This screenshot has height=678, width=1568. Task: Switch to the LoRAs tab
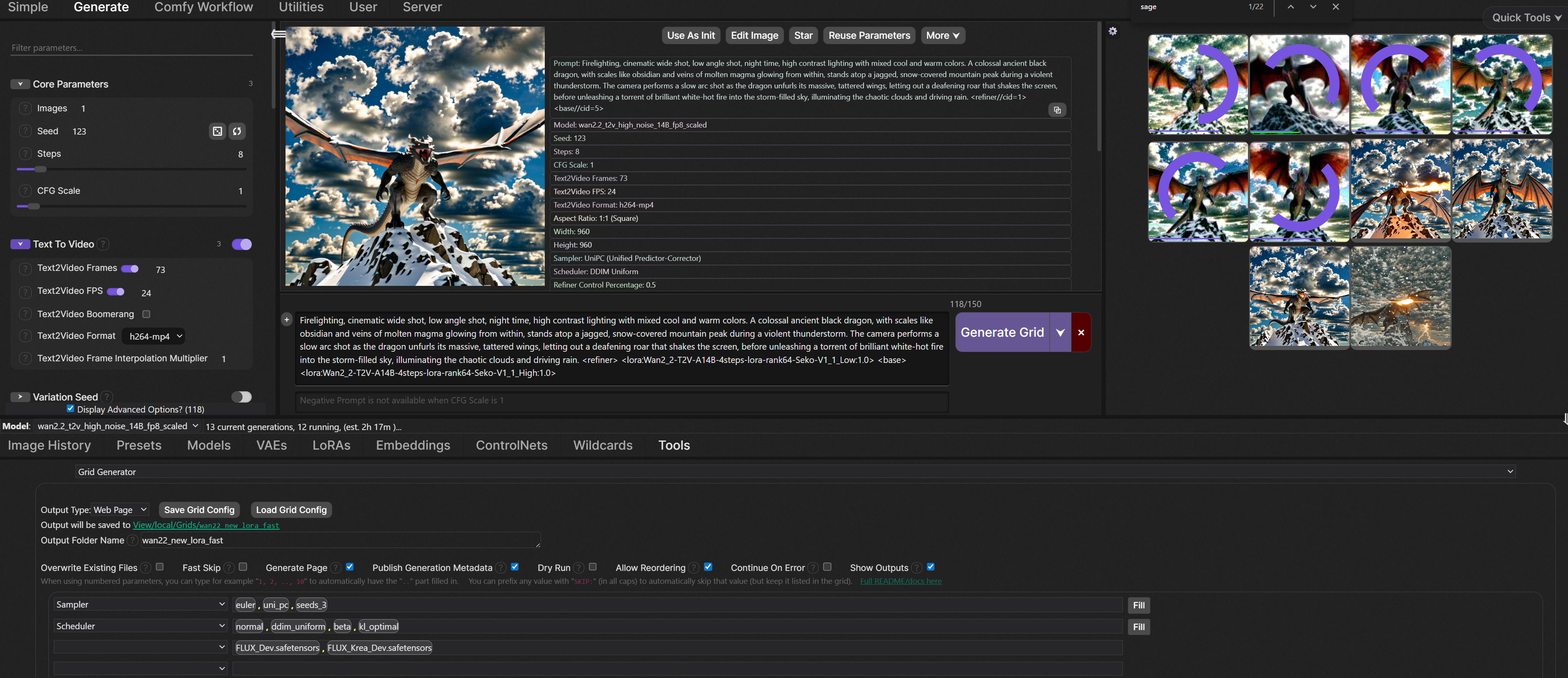click(331, 445)
